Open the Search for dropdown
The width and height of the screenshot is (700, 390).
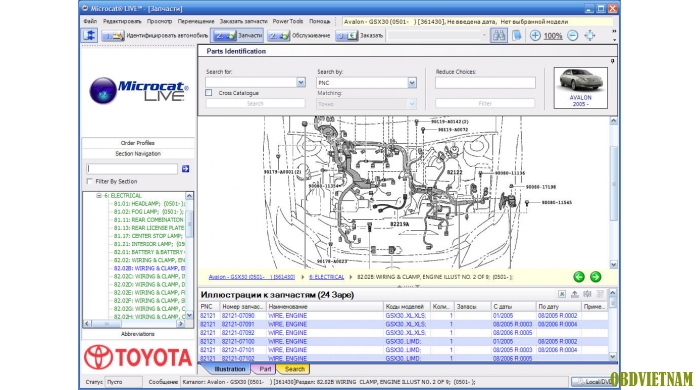tap(300, 82)
